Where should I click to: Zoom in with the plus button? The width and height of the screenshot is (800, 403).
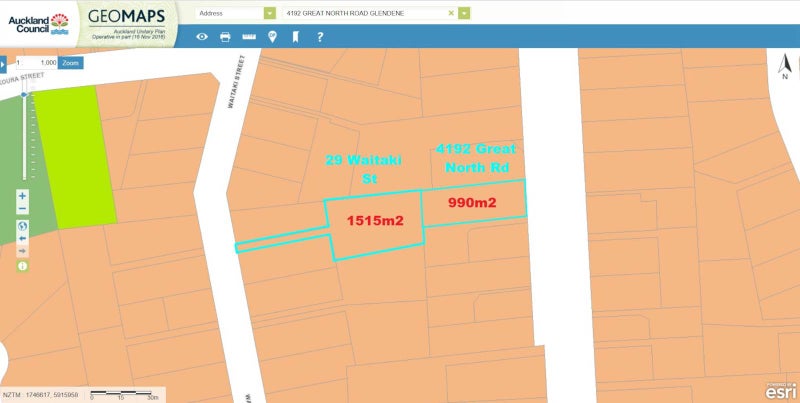click(22, 196)
